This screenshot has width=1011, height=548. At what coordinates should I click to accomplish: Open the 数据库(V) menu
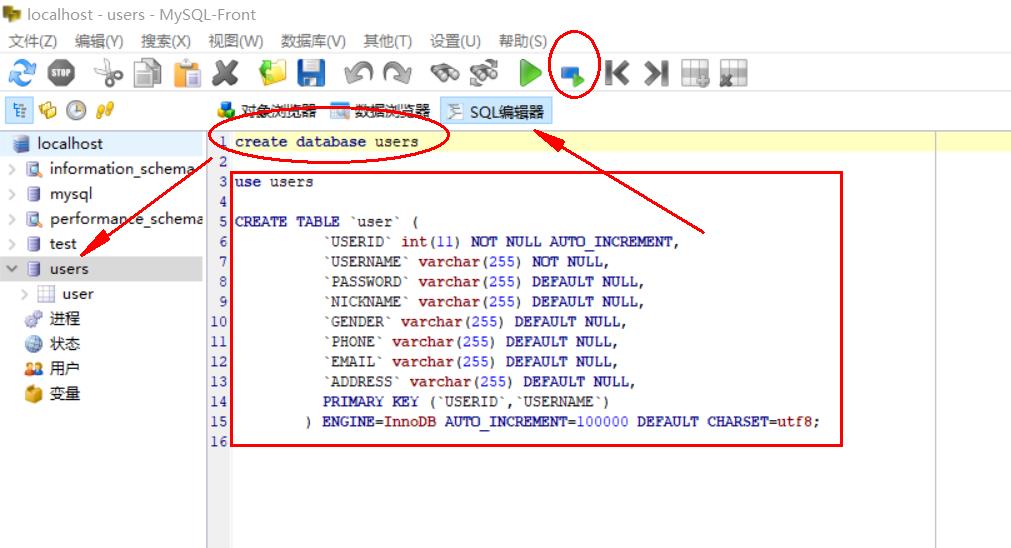click(313, 41)
